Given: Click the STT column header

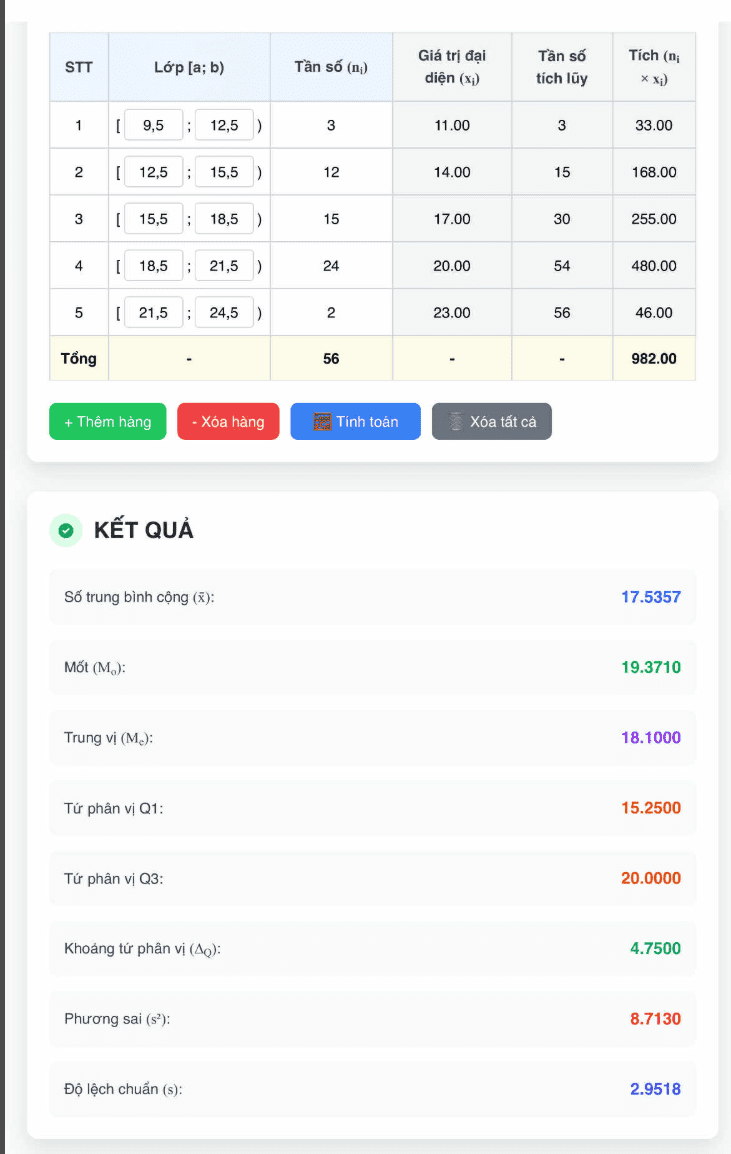Looking at the screenshot, I should (x=79, y=67).
